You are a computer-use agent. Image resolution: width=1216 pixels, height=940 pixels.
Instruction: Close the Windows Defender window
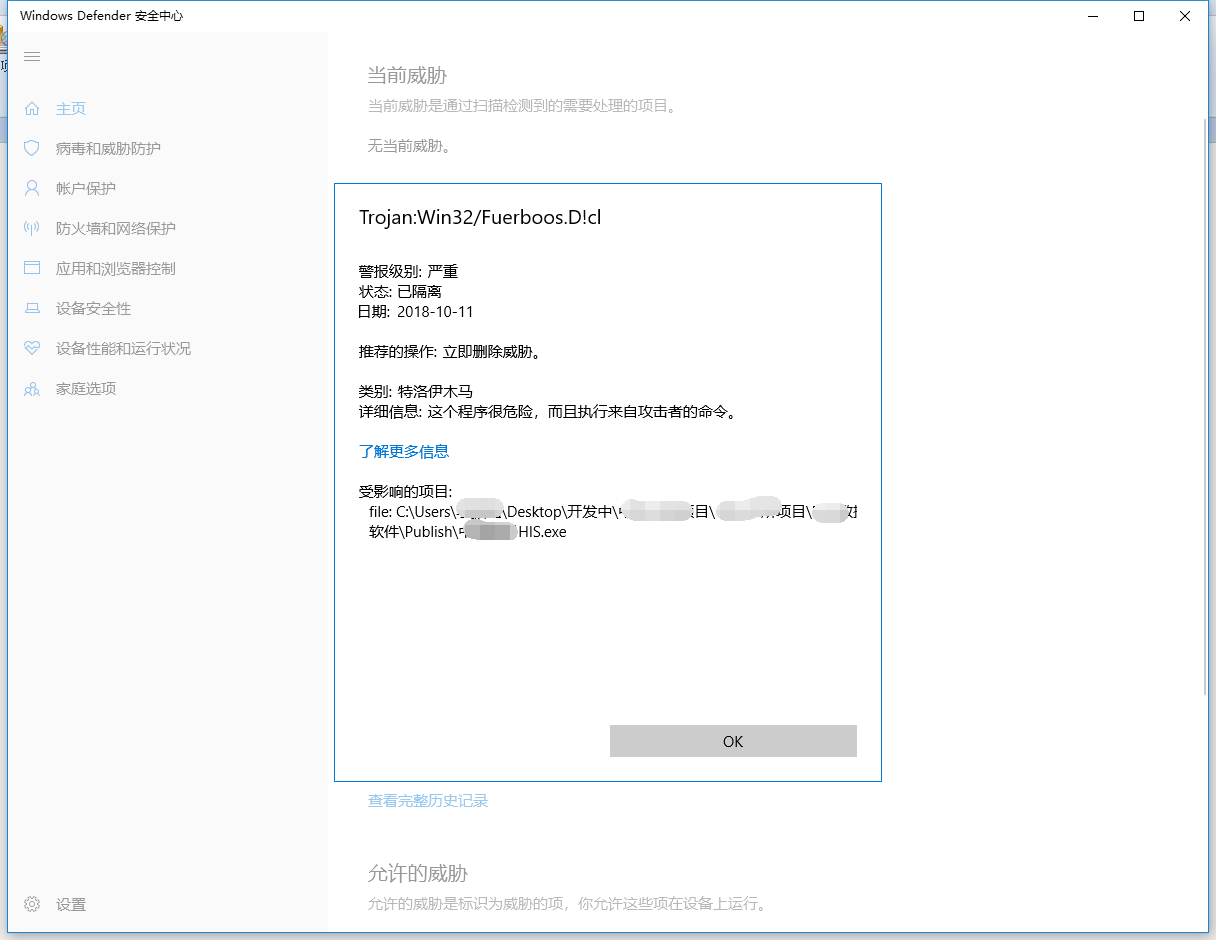click(1184, 16)
